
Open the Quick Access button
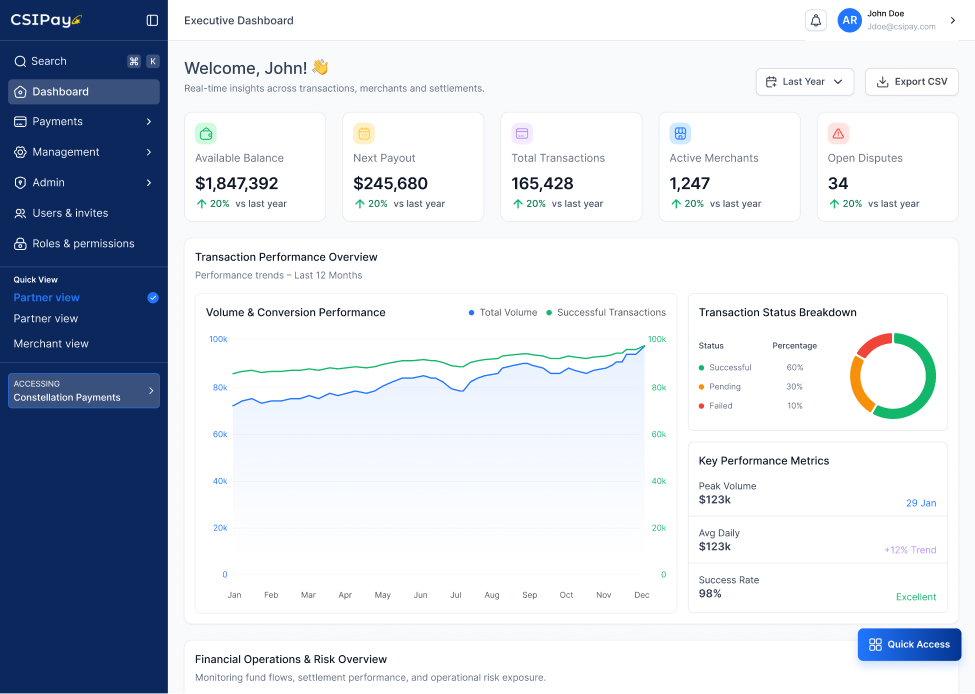909,645
